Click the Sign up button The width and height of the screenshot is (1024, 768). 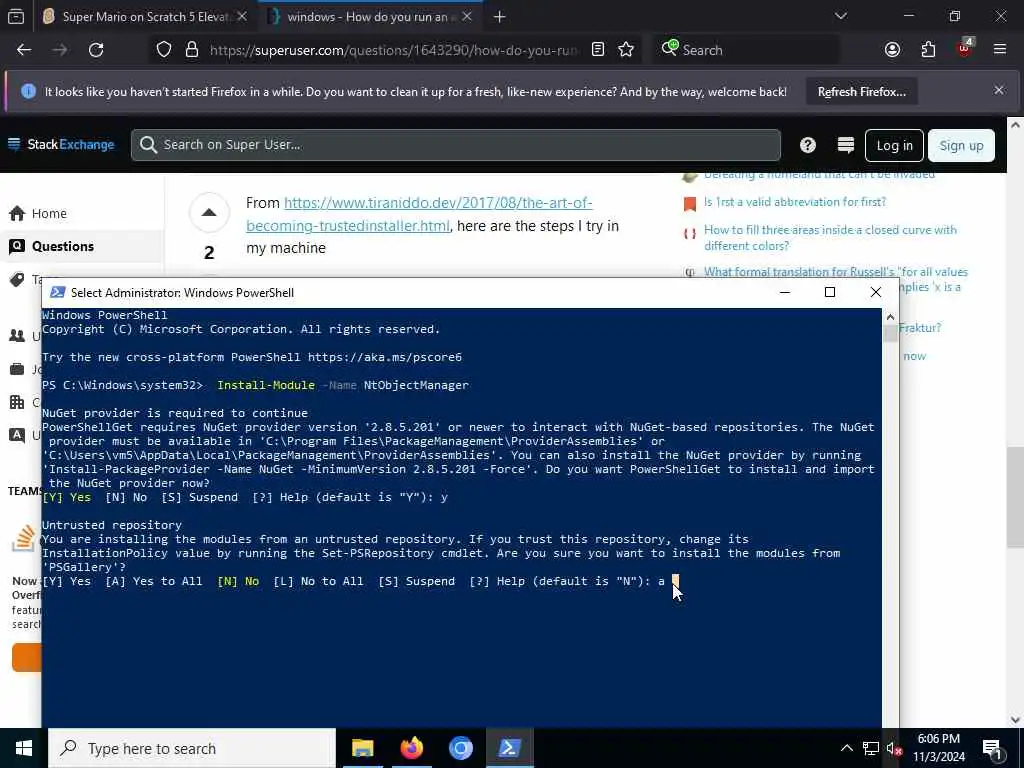click(961, 145)
